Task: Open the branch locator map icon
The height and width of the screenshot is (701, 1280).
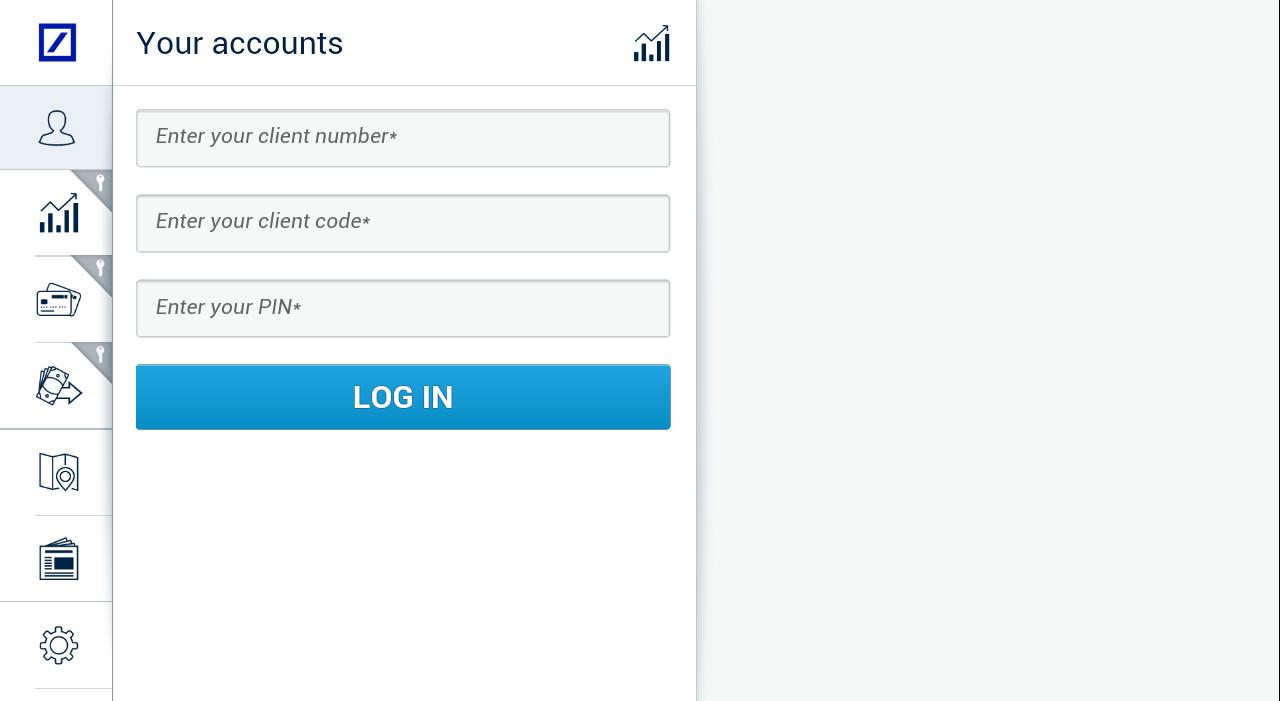Action: point(58,472)
